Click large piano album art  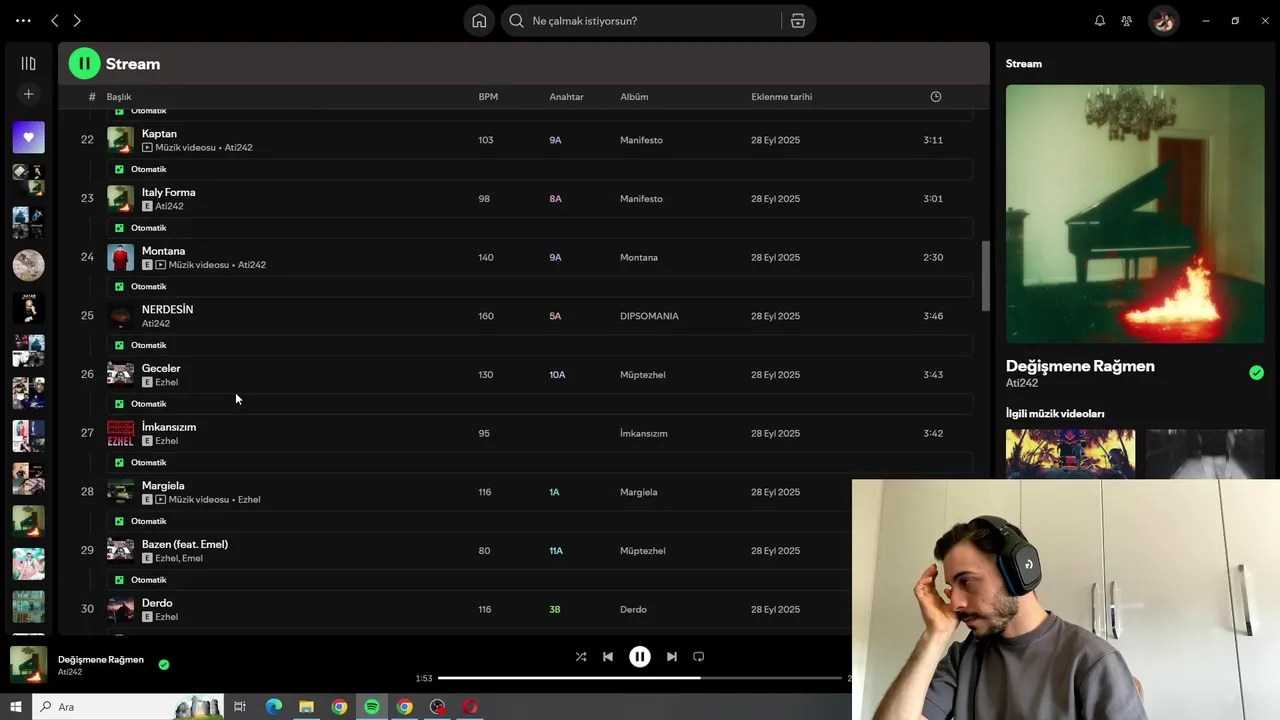pyautogui.click(x=1135, y=214)
